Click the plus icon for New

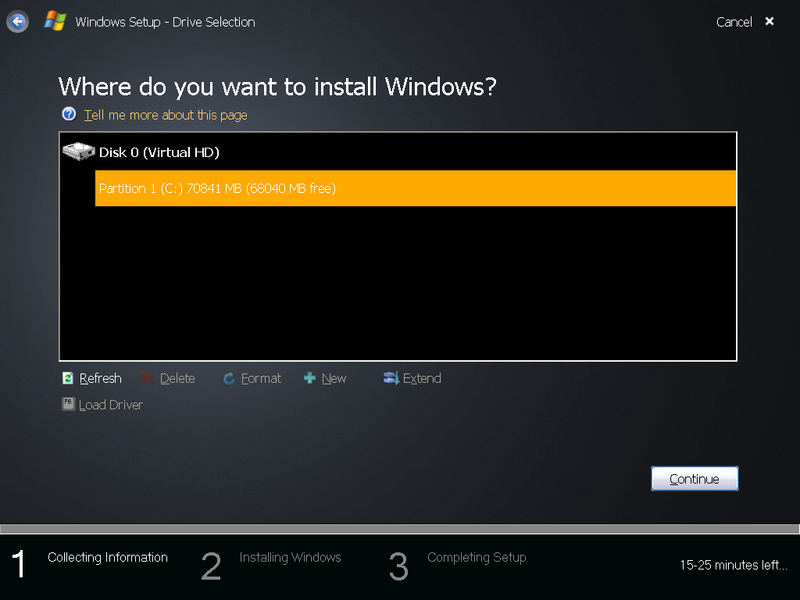(x=310, y=378)
